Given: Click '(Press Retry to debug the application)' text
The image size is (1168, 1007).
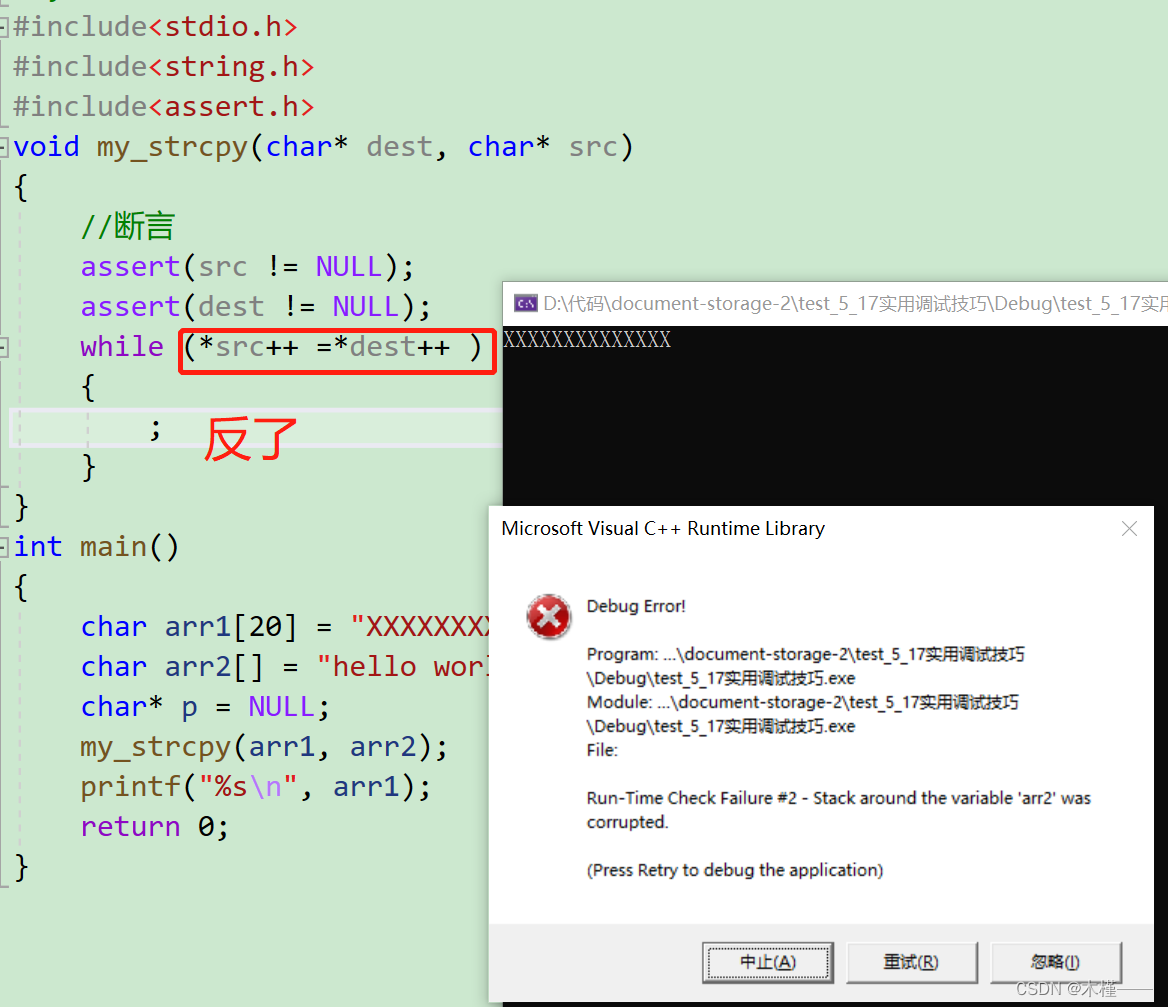Looking at the screenshot, I should pos(735,871).
